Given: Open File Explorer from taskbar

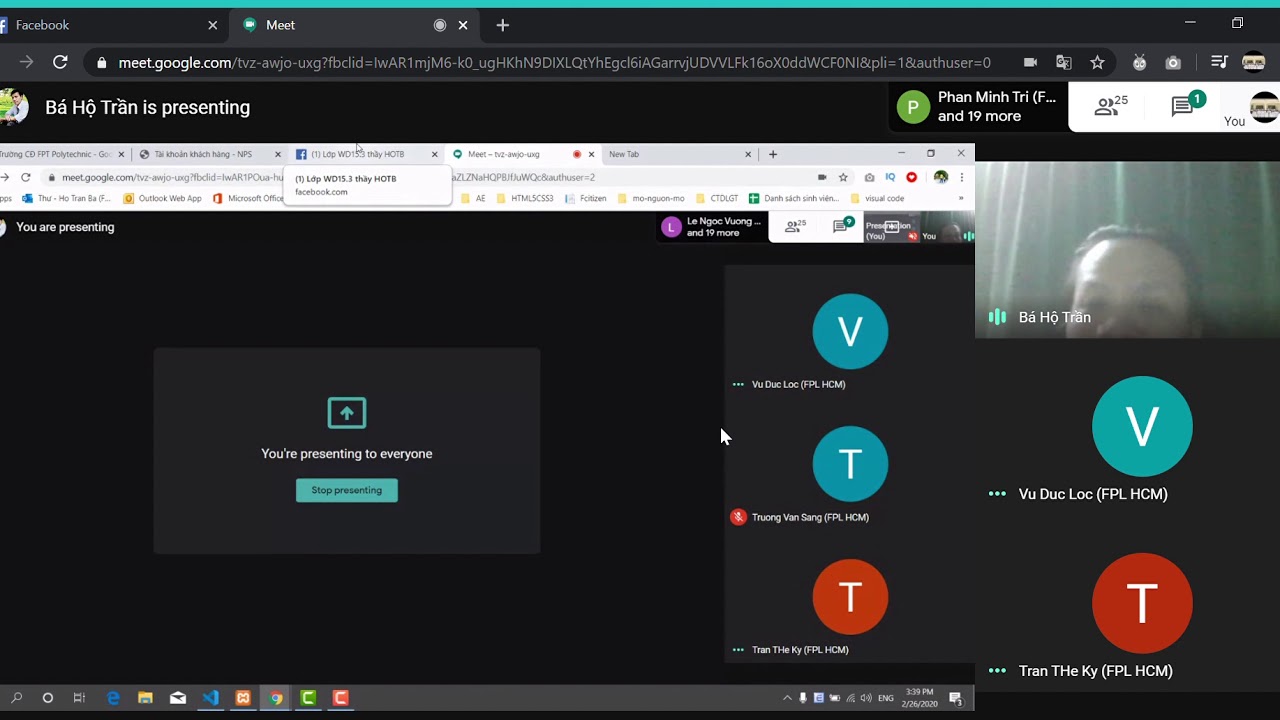Looking at the screenshot, I should coord(145,698).
